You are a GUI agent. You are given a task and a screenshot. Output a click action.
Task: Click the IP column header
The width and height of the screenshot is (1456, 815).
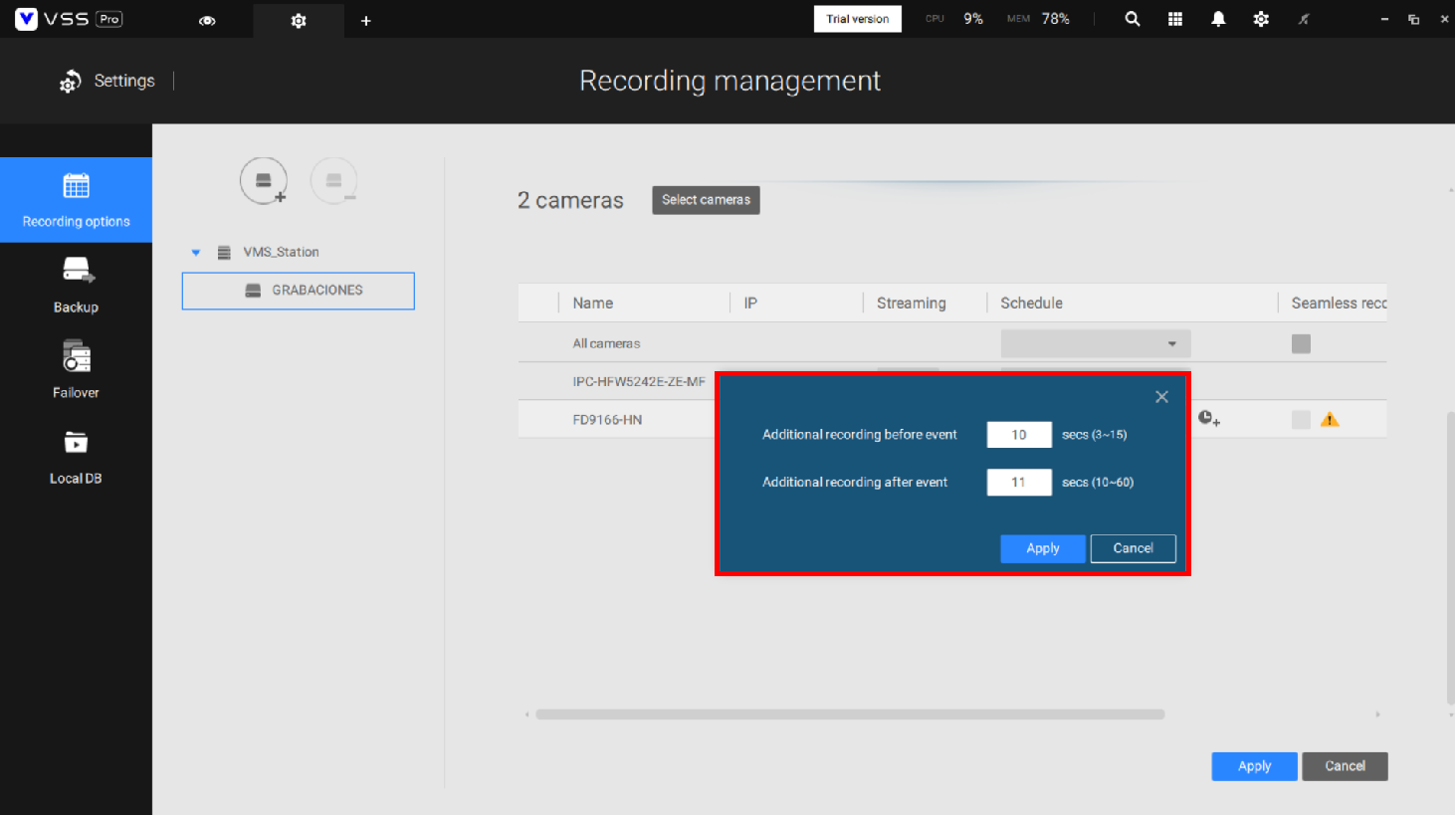pos(750,304)
